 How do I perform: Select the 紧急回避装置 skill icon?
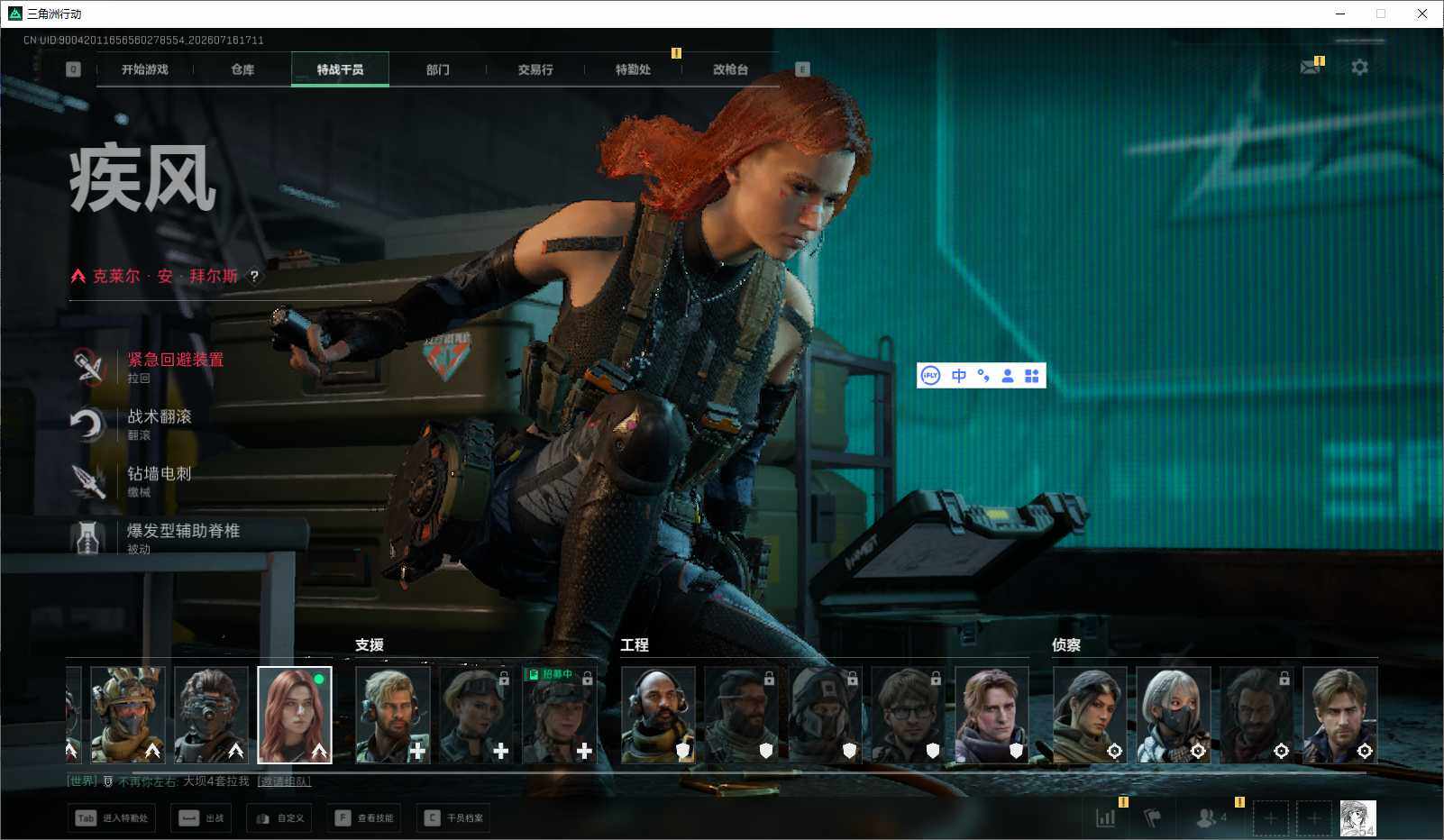point(88,366)
